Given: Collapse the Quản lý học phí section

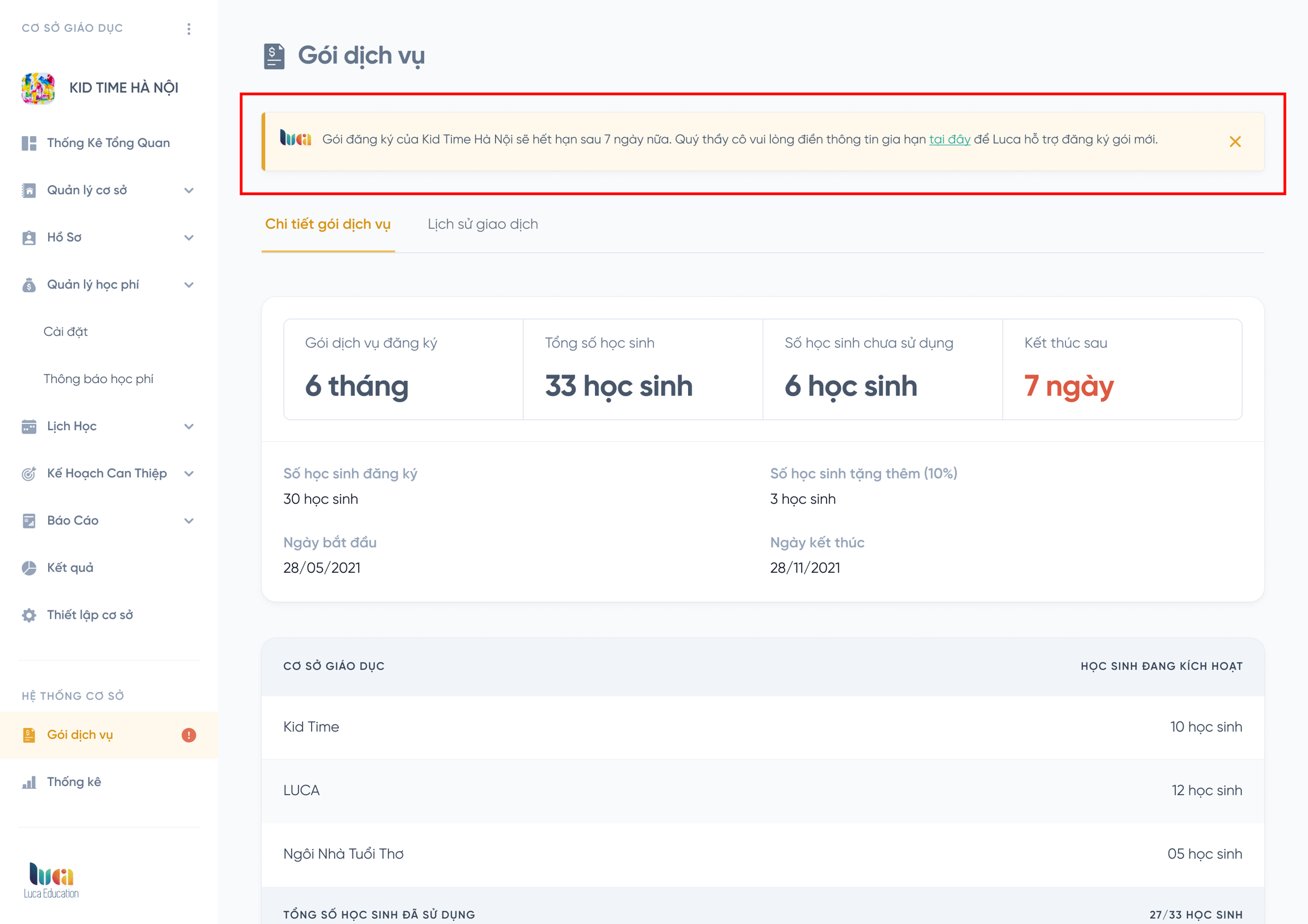Looking at the screenshot, I should click(189, 285).
